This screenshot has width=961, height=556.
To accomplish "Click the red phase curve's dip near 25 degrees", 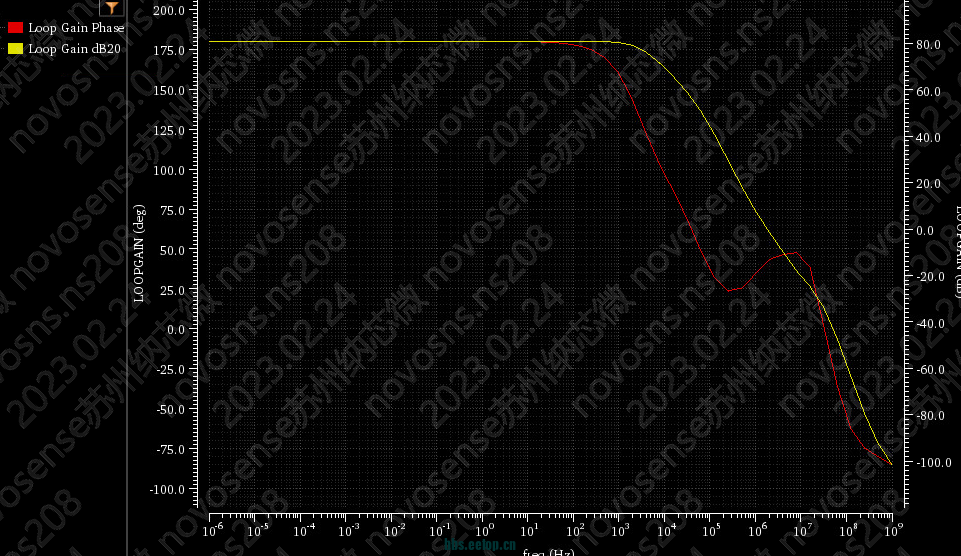I will (729, 290).
